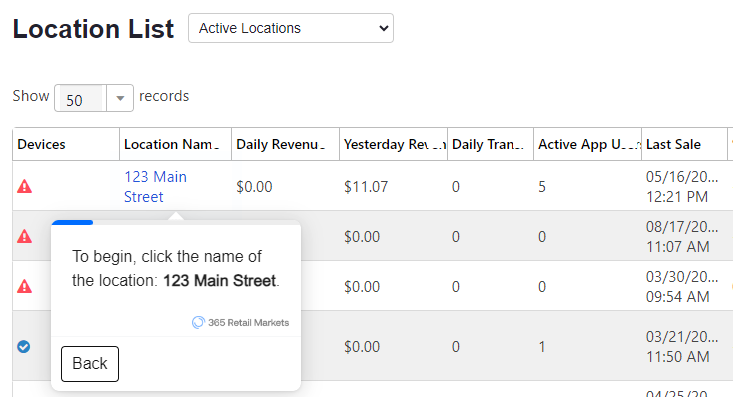The image size is (733, 397).
Task: Click the blue checkmark device status icon
Action: 24,346
